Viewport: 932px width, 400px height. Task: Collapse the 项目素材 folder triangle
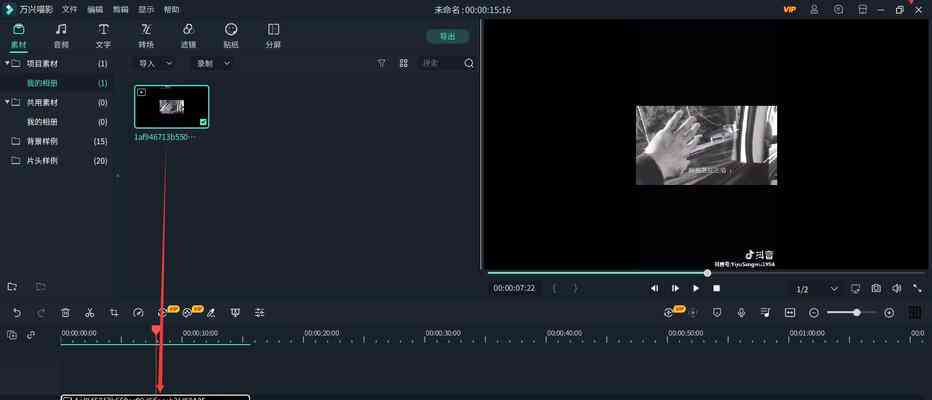(x=7, y=63)
